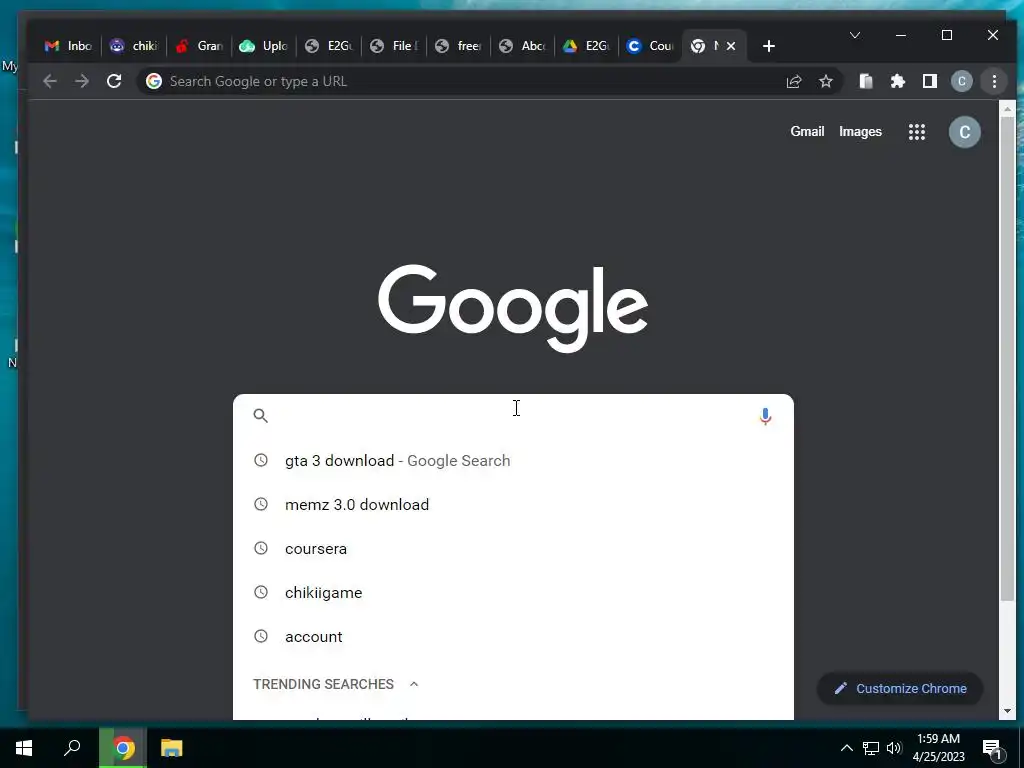Click inside the Google search box
Image resolution: width=1024 pixels, height=768 pixels.
click(x=513, y=416)
